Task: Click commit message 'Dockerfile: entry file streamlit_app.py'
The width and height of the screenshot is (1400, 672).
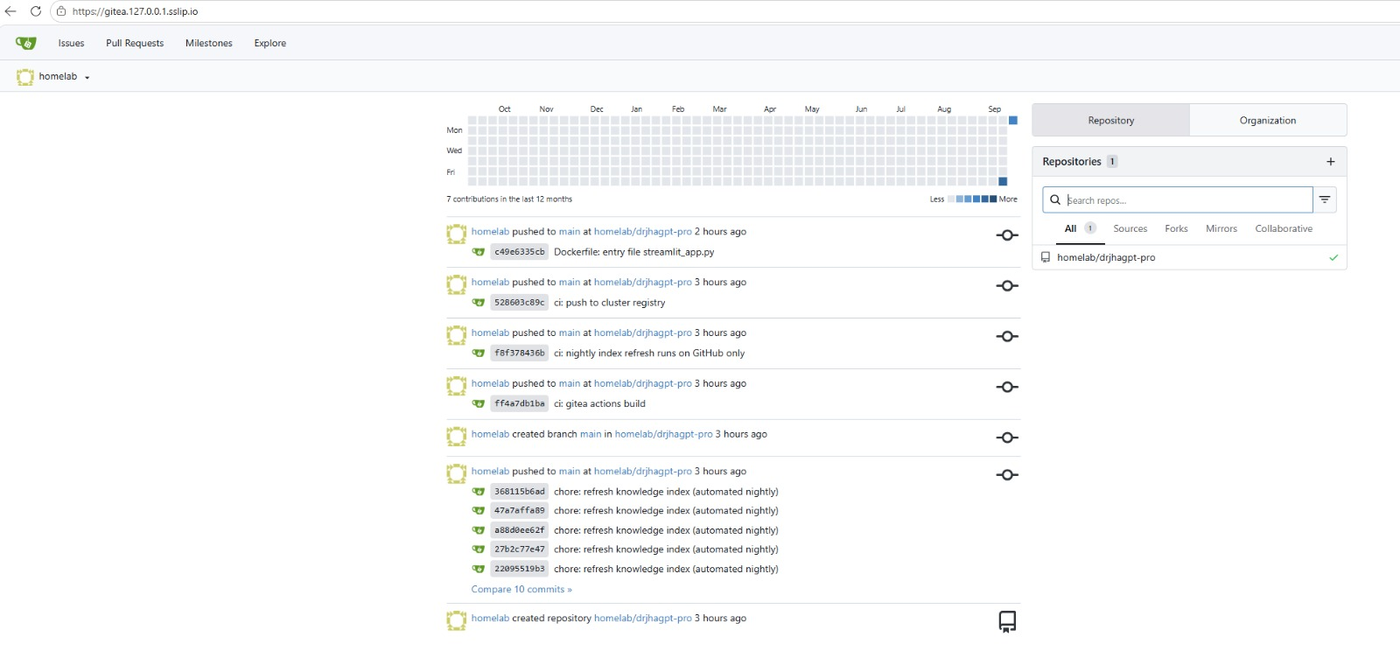Action: pyautogui.click(x=634, y=252)
